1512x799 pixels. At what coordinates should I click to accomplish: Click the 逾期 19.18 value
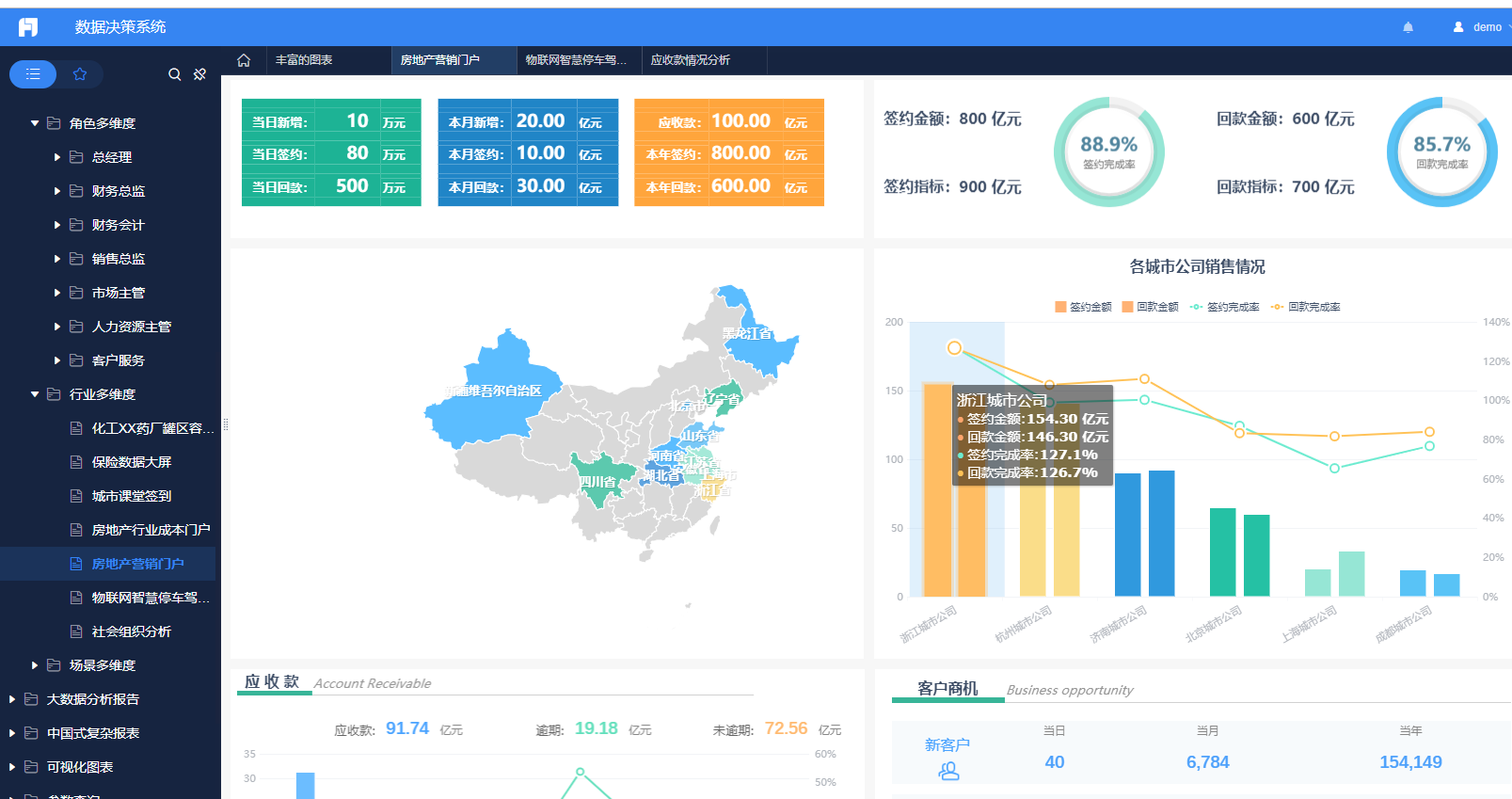tap(597, 728)
